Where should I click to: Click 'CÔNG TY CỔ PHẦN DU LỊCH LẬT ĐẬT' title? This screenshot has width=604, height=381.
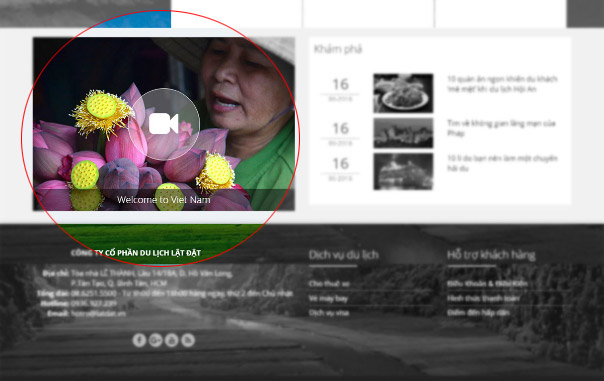click(x=136, y=253)
